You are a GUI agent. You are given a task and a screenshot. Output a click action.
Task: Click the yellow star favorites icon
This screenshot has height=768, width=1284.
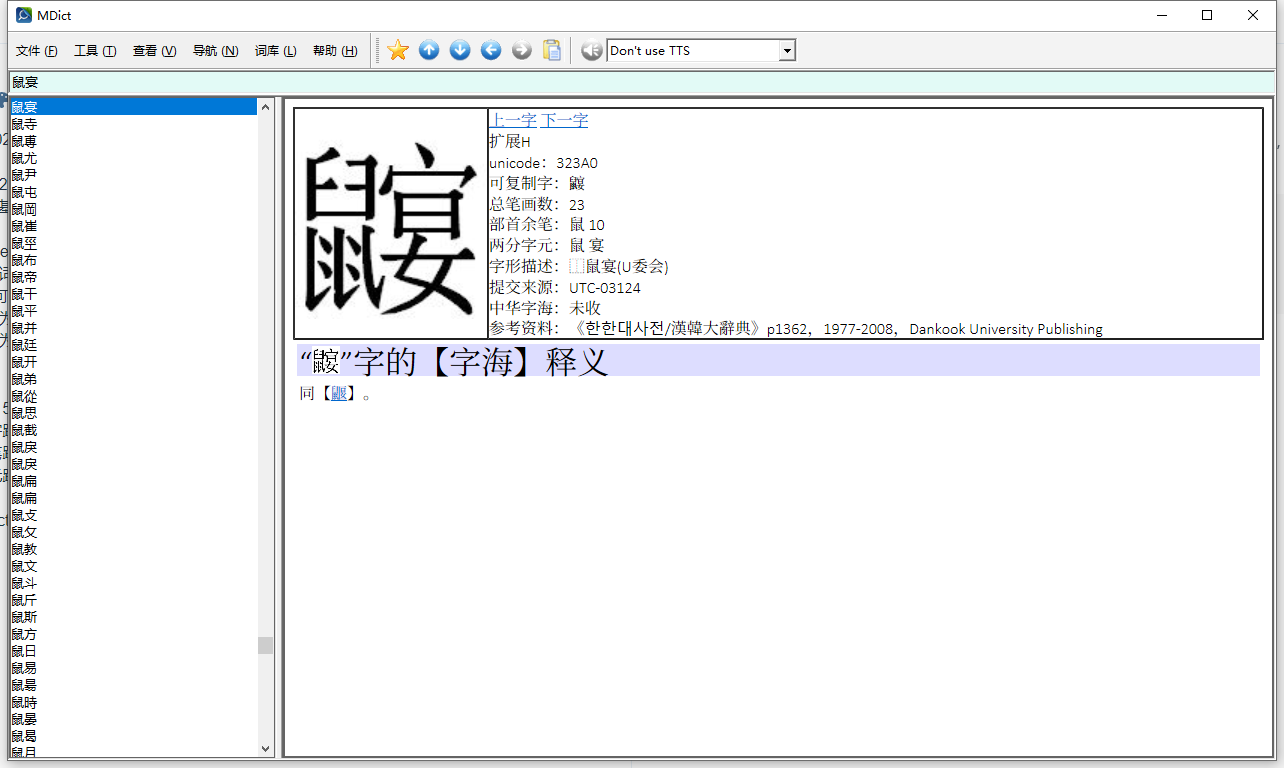click(398, 50)
